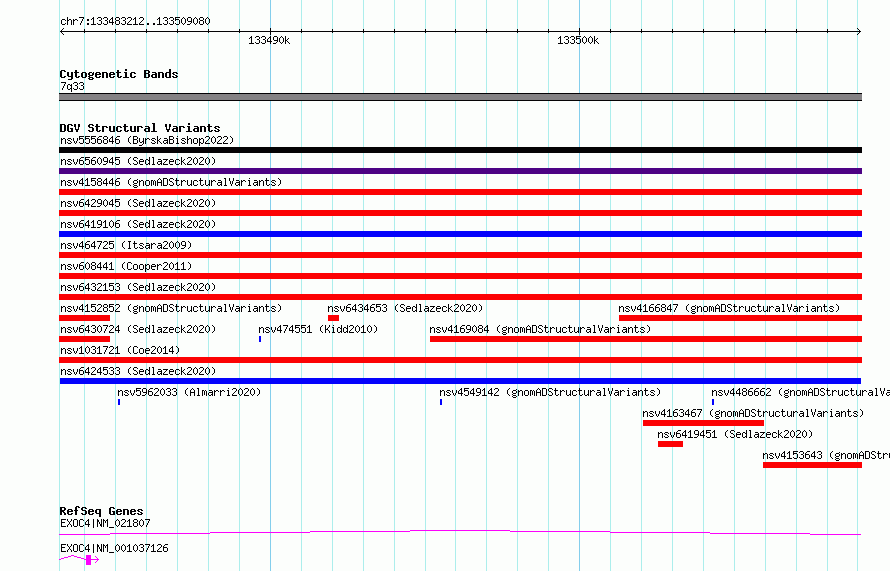The height and width of the screenshot is (571, 890).
Task: Select the small red nsv6434653 variant bar
Action: tap(333, 318)
